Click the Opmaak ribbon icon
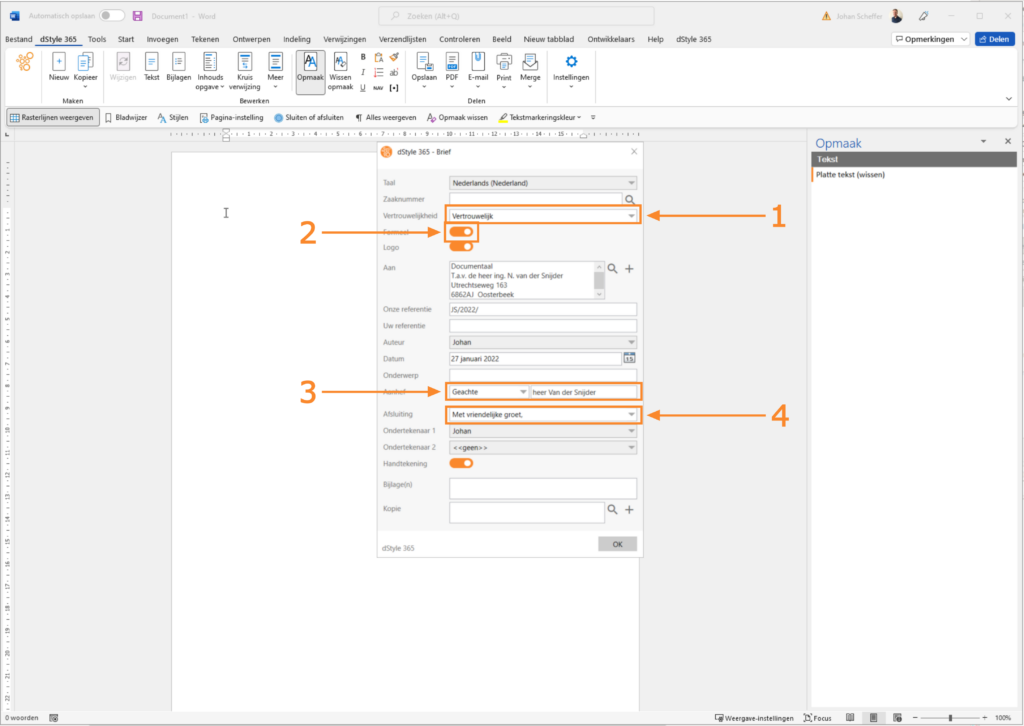This screenshot has width=1024, height=726. tap(310, 62)
